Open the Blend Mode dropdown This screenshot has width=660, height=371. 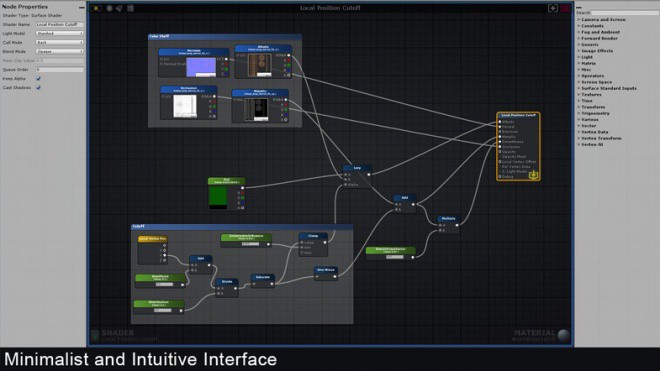tap(59, 51)
